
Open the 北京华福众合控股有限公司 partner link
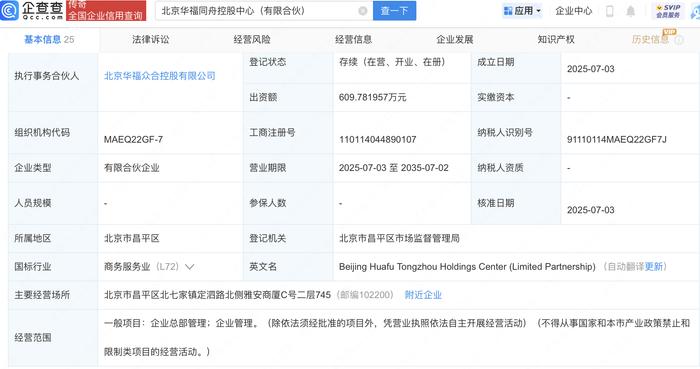tap(160, 76)
